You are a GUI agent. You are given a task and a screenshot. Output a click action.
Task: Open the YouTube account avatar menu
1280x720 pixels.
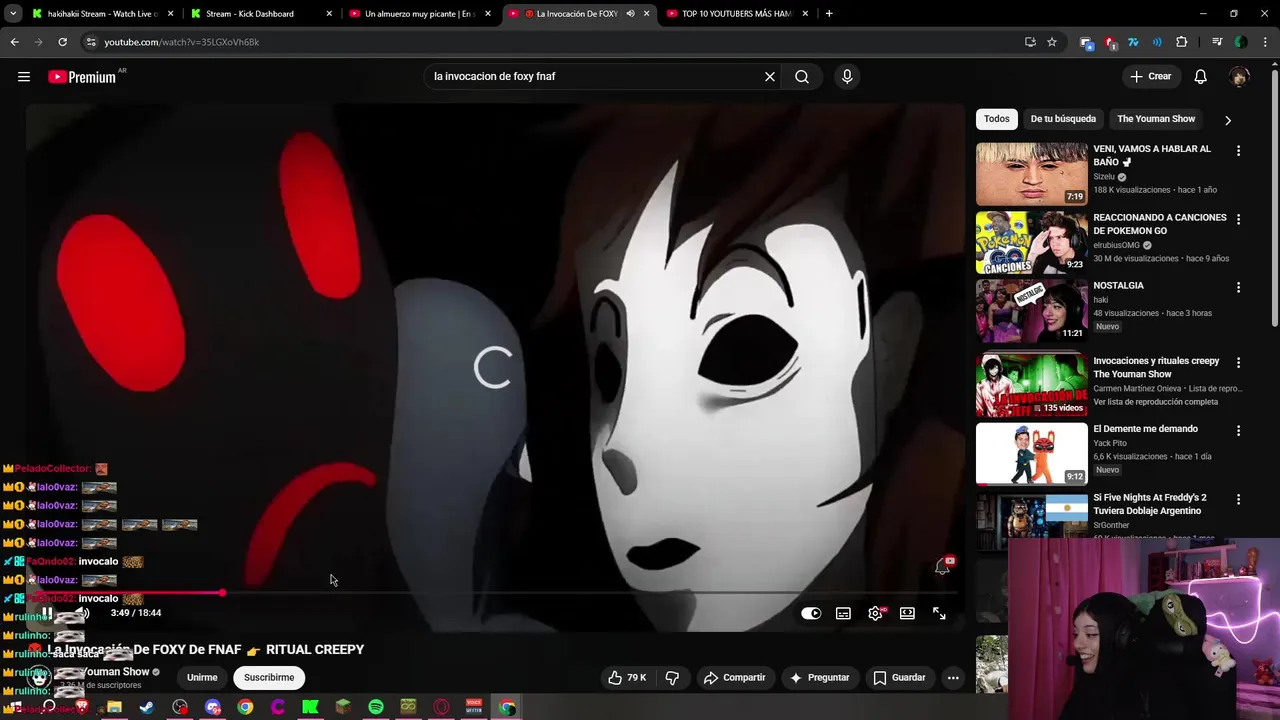point(1239,76)
